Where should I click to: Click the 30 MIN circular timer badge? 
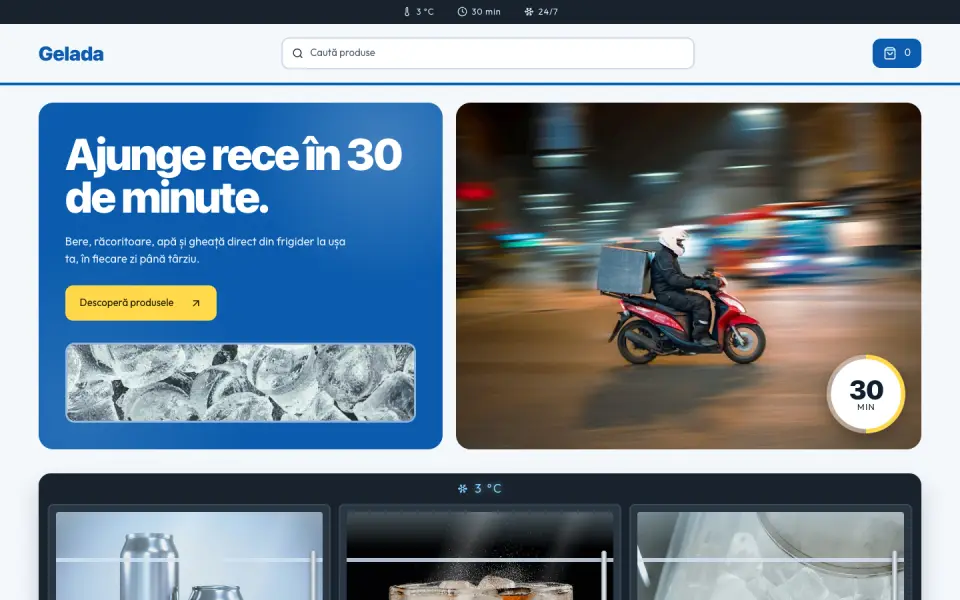point(866,394)
